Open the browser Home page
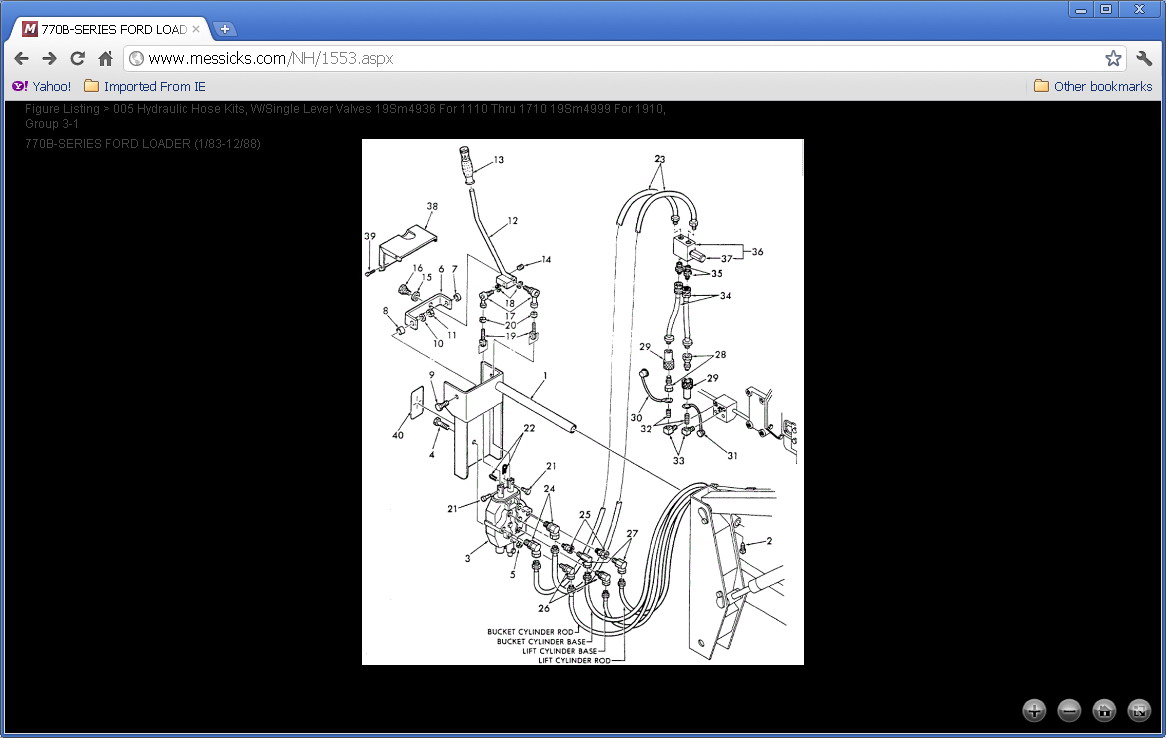Screen dimensions: 1166x738 (x=106, y=58)
